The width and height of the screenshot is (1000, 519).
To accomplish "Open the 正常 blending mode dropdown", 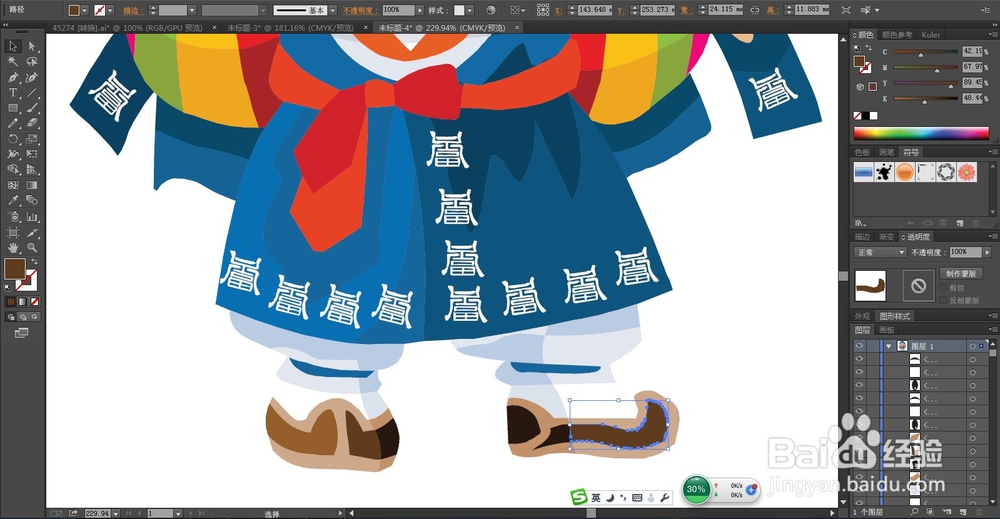I will (x=880, y=252).
